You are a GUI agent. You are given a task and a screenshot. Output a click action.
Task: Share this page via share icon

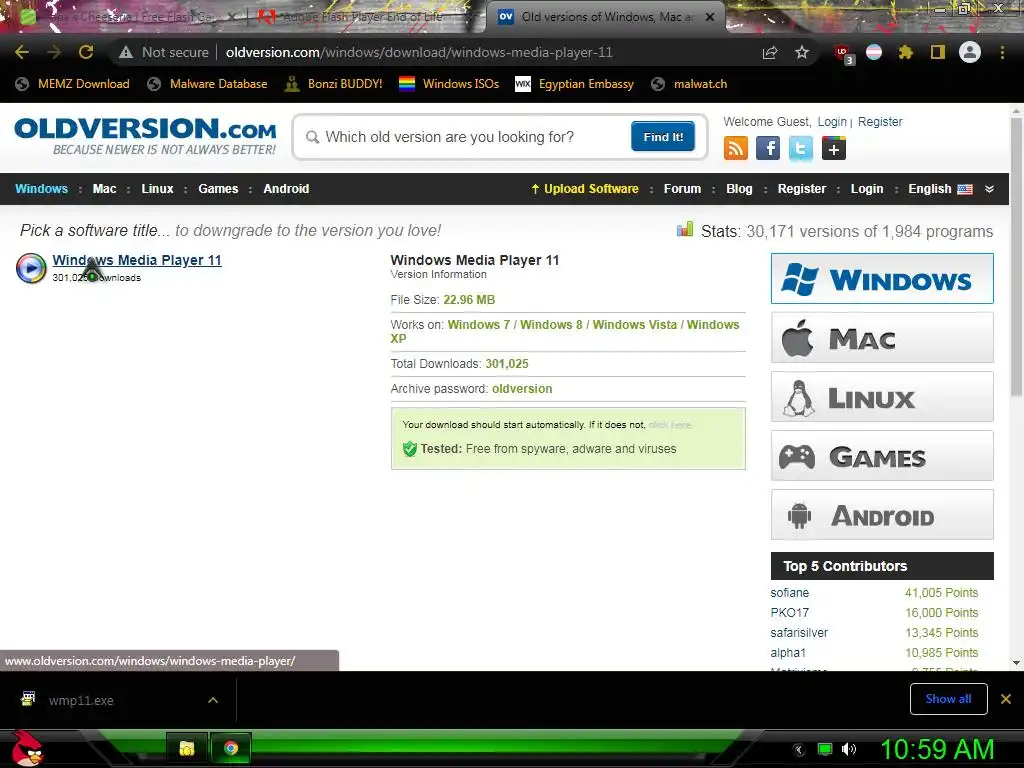click(x=770, y=52)
